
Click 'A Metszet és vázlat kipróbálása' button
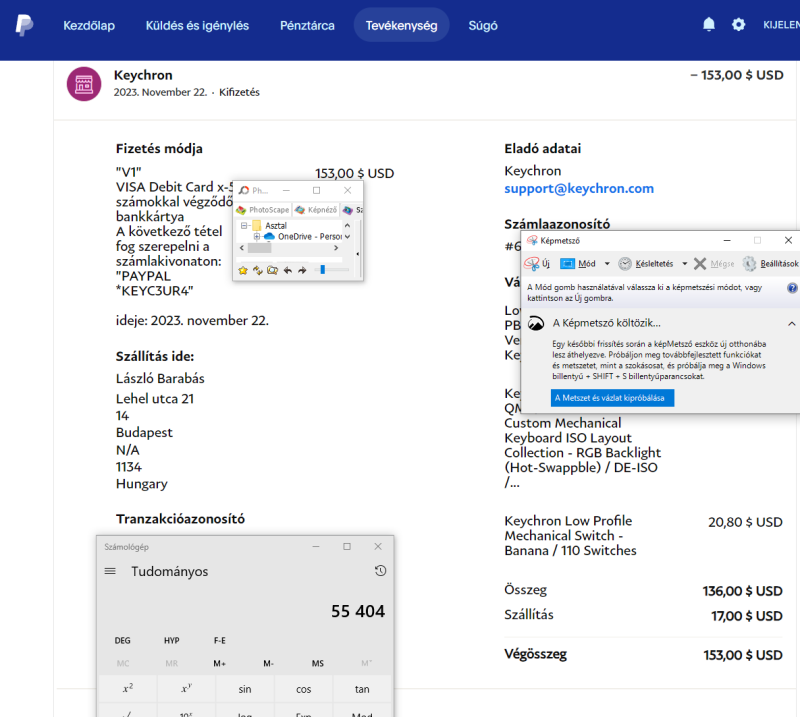[x=612, y=398]
